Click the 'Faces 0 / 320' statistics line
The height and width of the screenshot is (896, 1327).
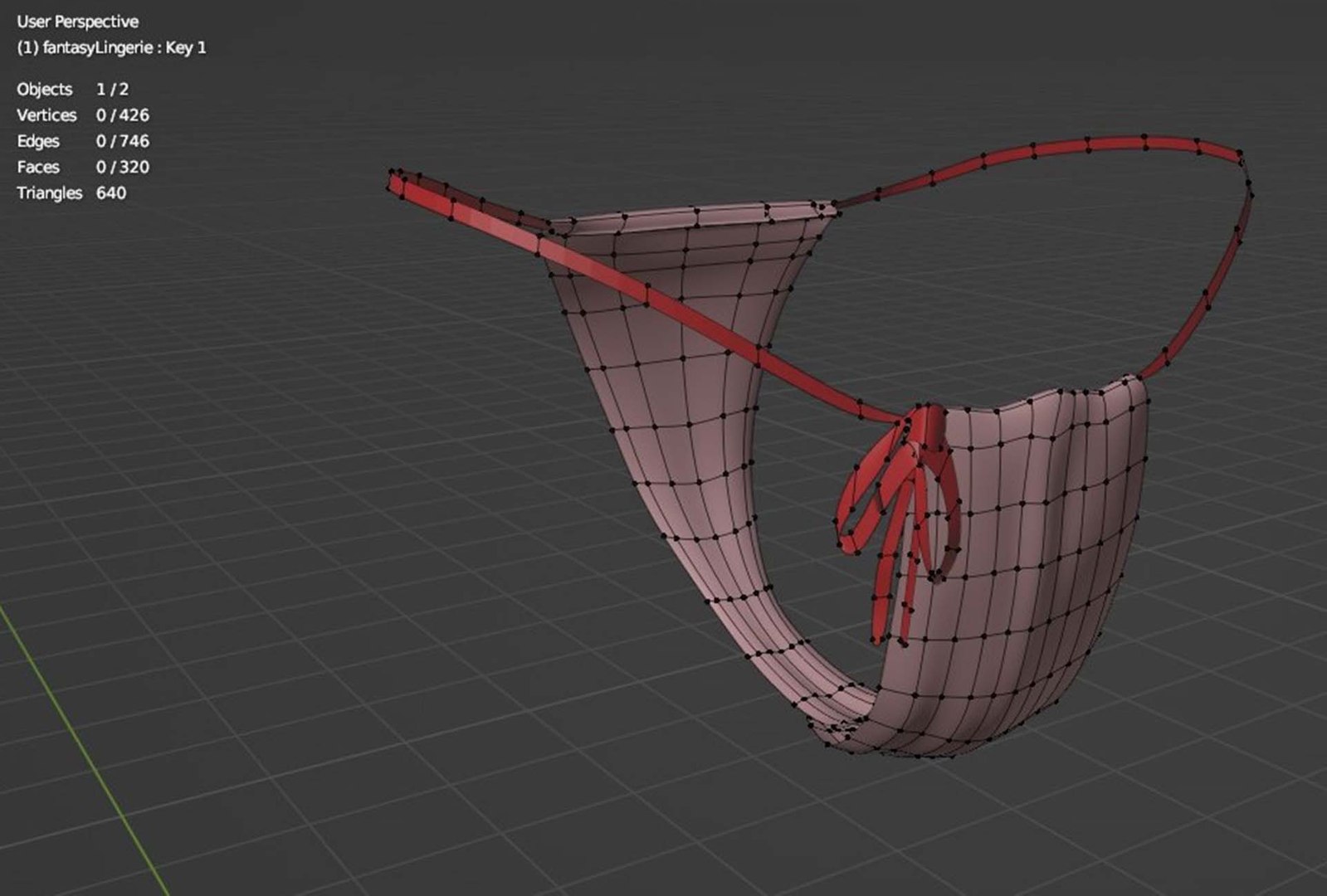click(x=83, y=167)
